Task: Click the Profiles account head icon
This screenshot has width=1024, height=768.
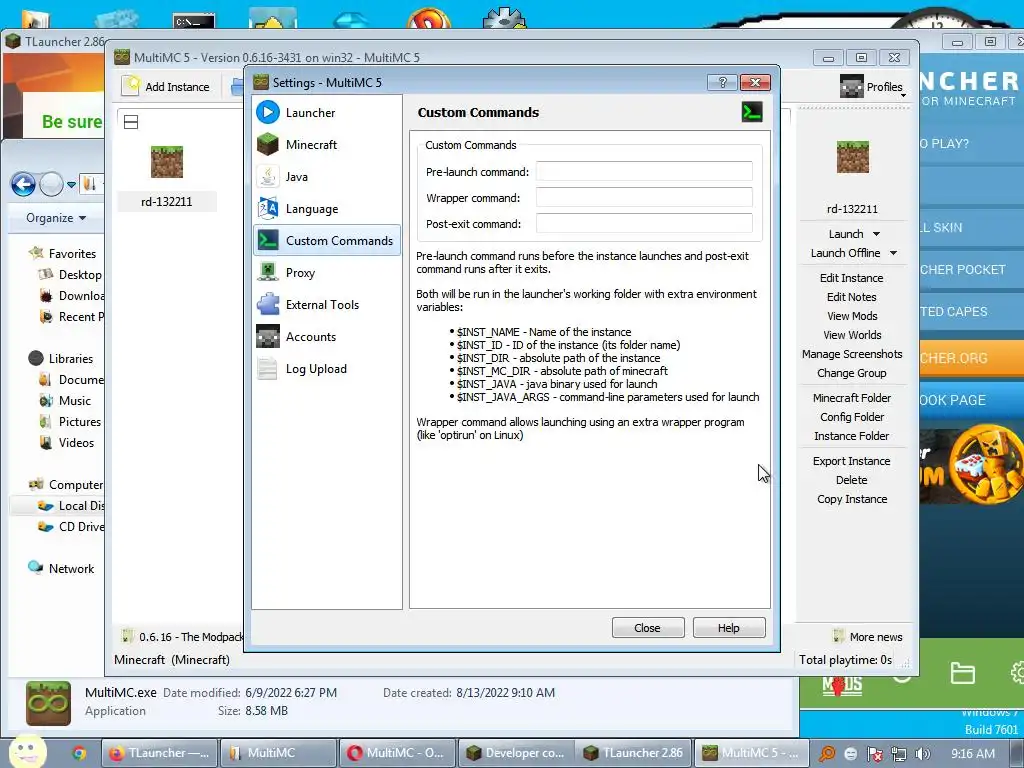Action: pyautogui.click(x=852, y=86)
